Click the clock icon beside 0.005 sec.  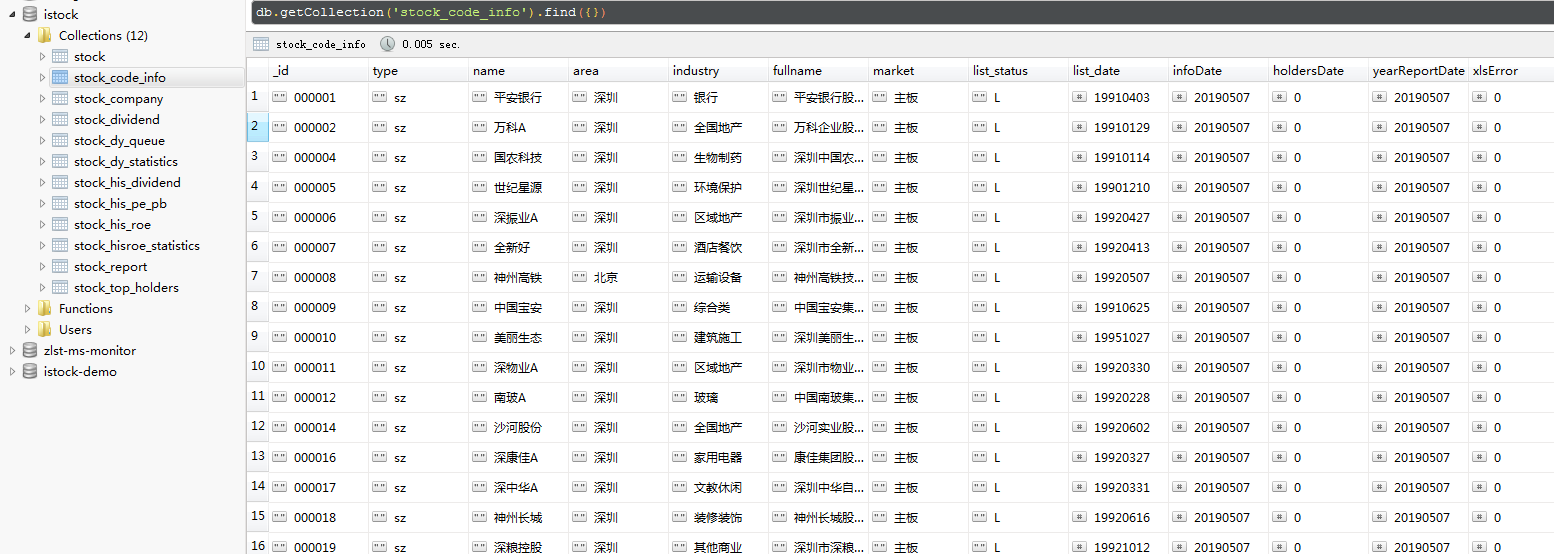pyautogui.click(x=387, y=44)
